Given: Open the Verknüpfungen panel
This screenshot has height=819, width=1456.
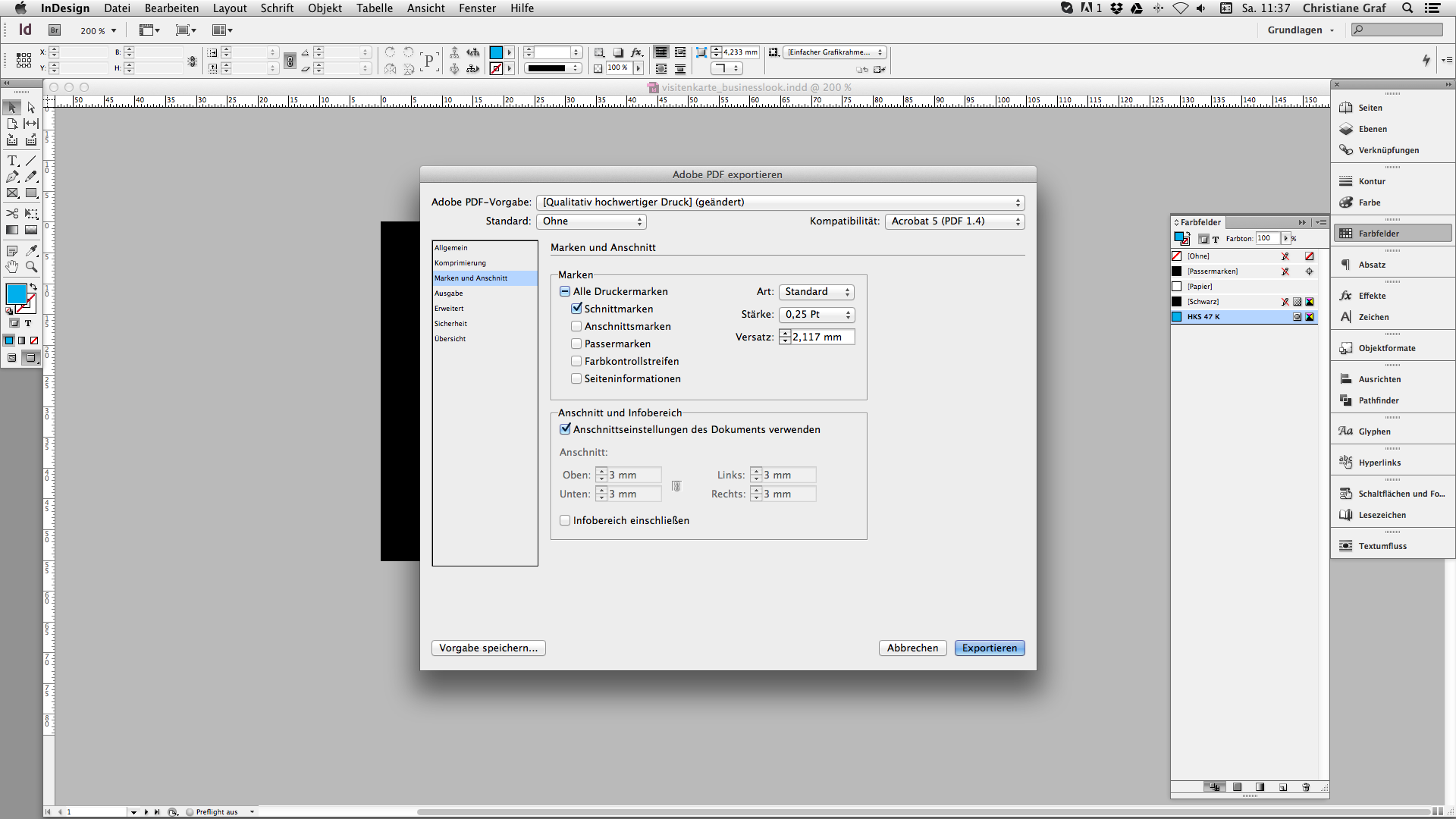Looking at the screenshot, I should [x=1388, y=150].
